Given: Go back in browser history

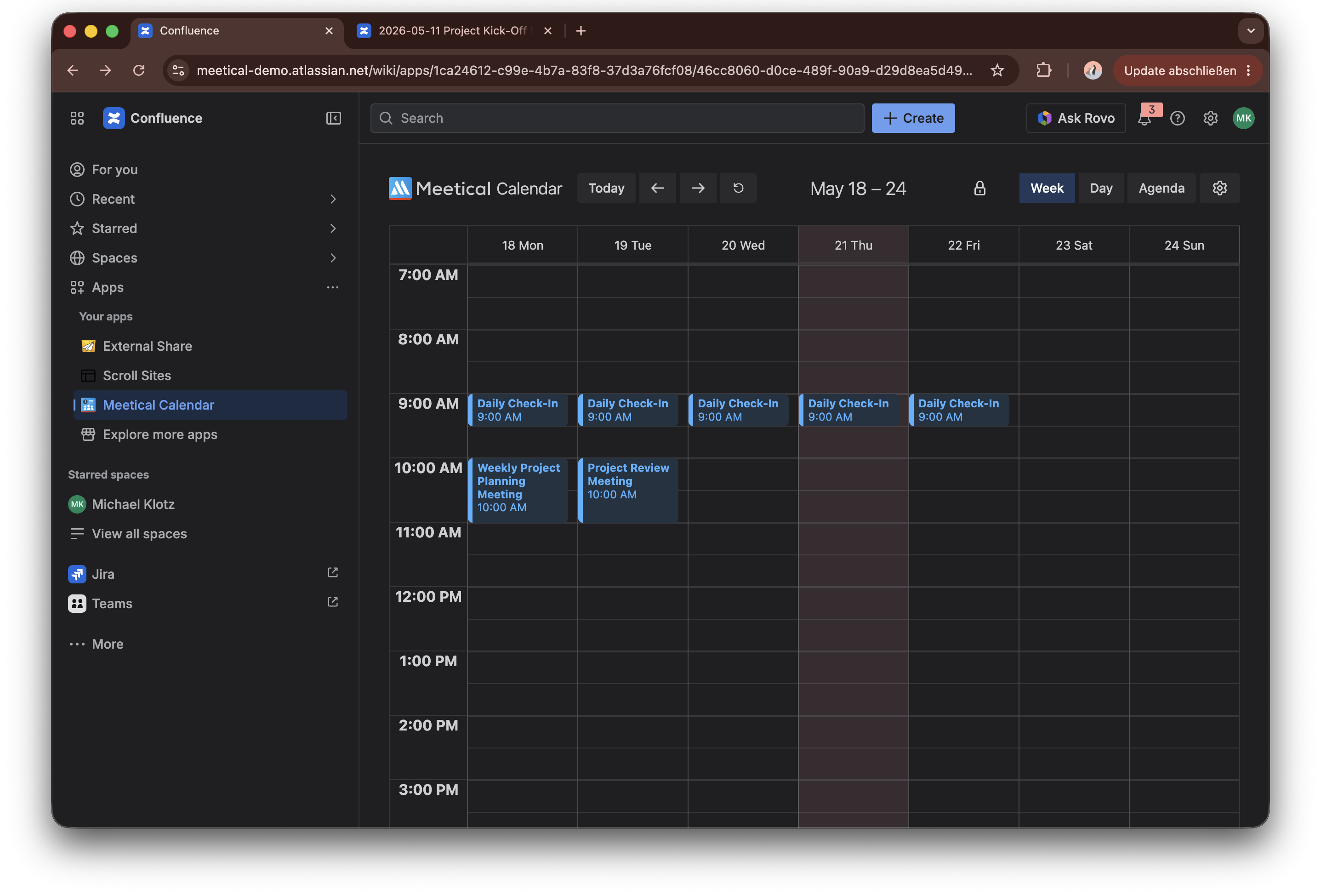Looking at the screenshot, I should (73, 70).
